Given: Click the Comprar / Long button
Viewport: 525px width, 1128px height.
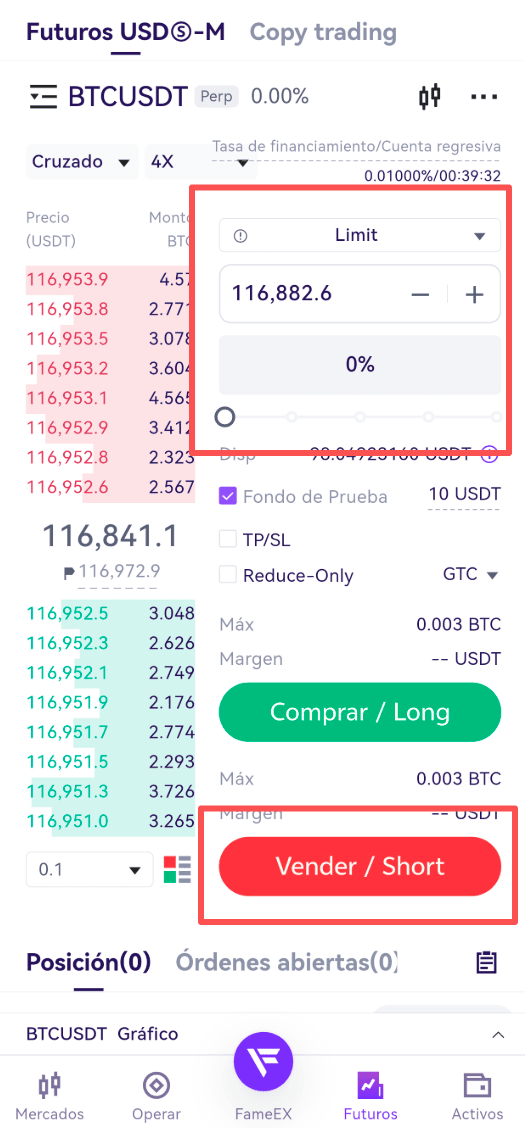Looking at the screenshot, I should [360, 712].
